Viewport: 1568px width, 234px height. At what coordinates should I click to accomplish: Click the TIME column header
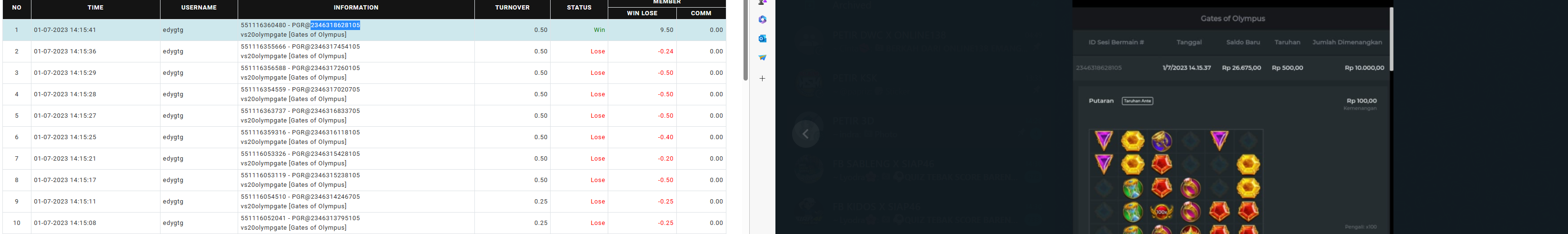[96, 8]
